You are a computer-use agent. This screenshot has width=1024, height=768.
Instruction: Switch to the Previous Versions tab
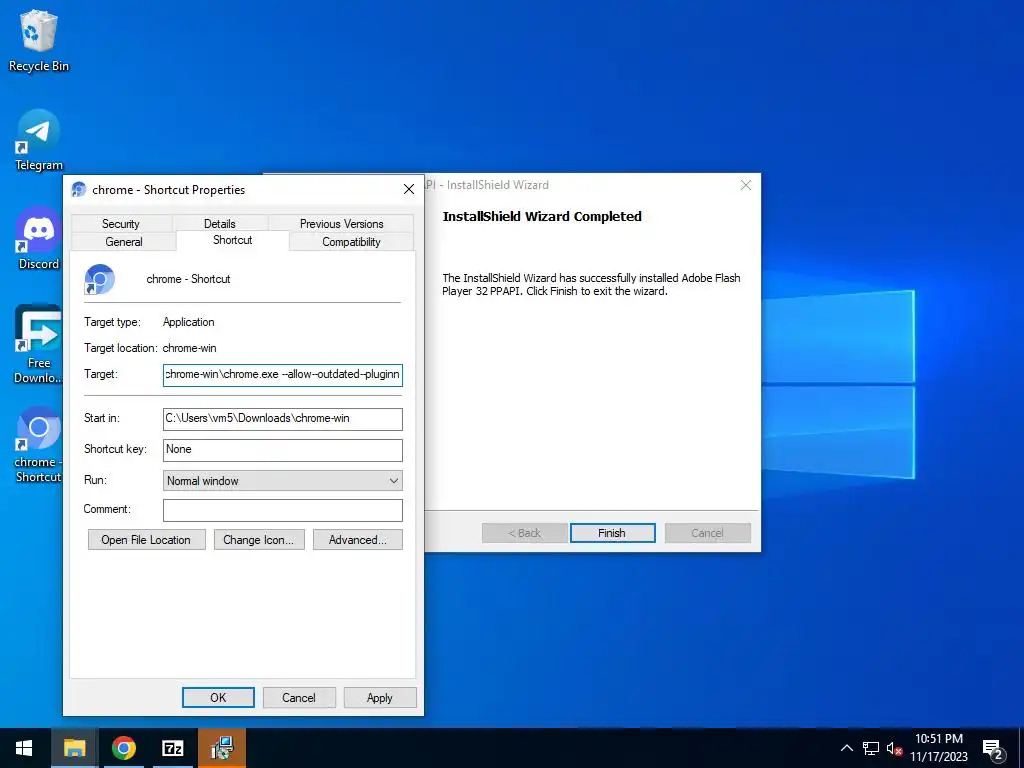[x=342, y=223]
